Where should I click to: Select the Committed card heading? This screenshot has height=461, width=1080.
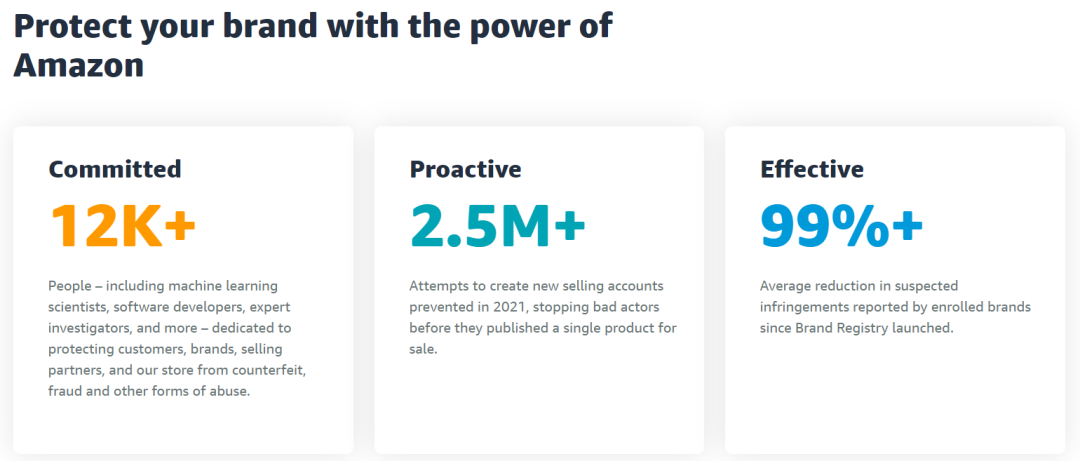[115, 169]
